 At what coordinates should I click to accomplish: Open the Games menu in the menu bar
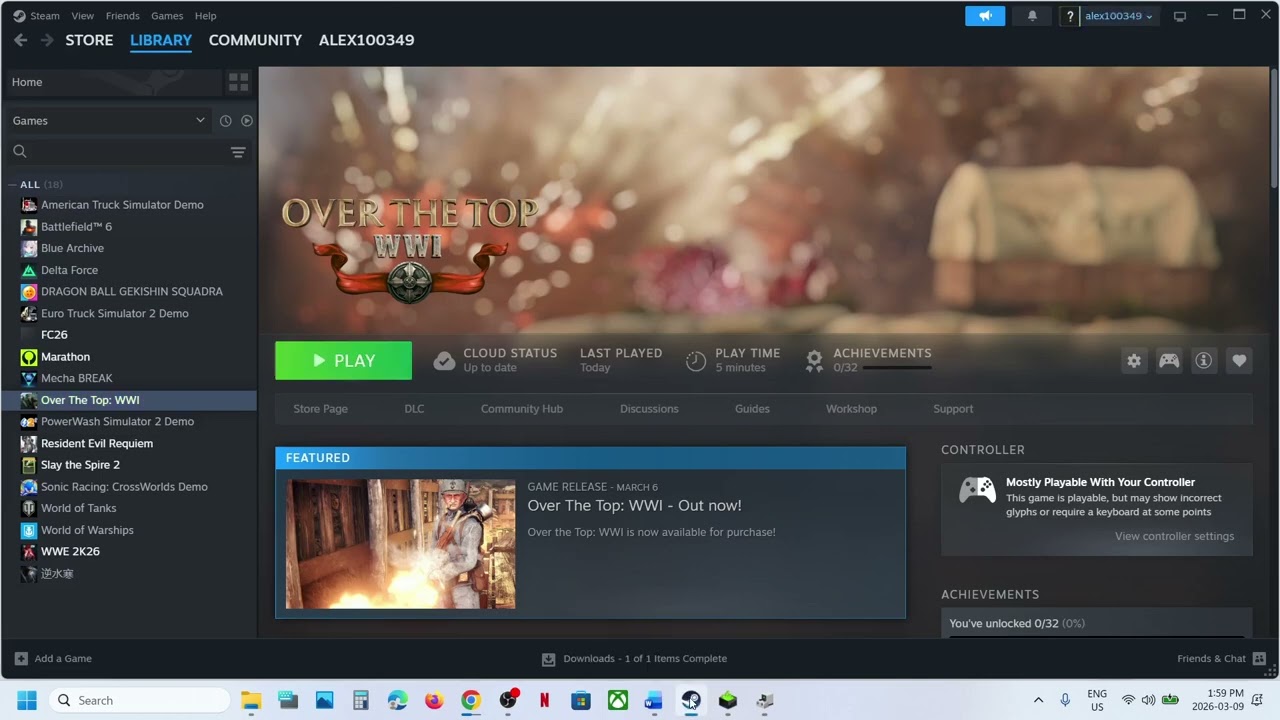(x=167, y=16)
